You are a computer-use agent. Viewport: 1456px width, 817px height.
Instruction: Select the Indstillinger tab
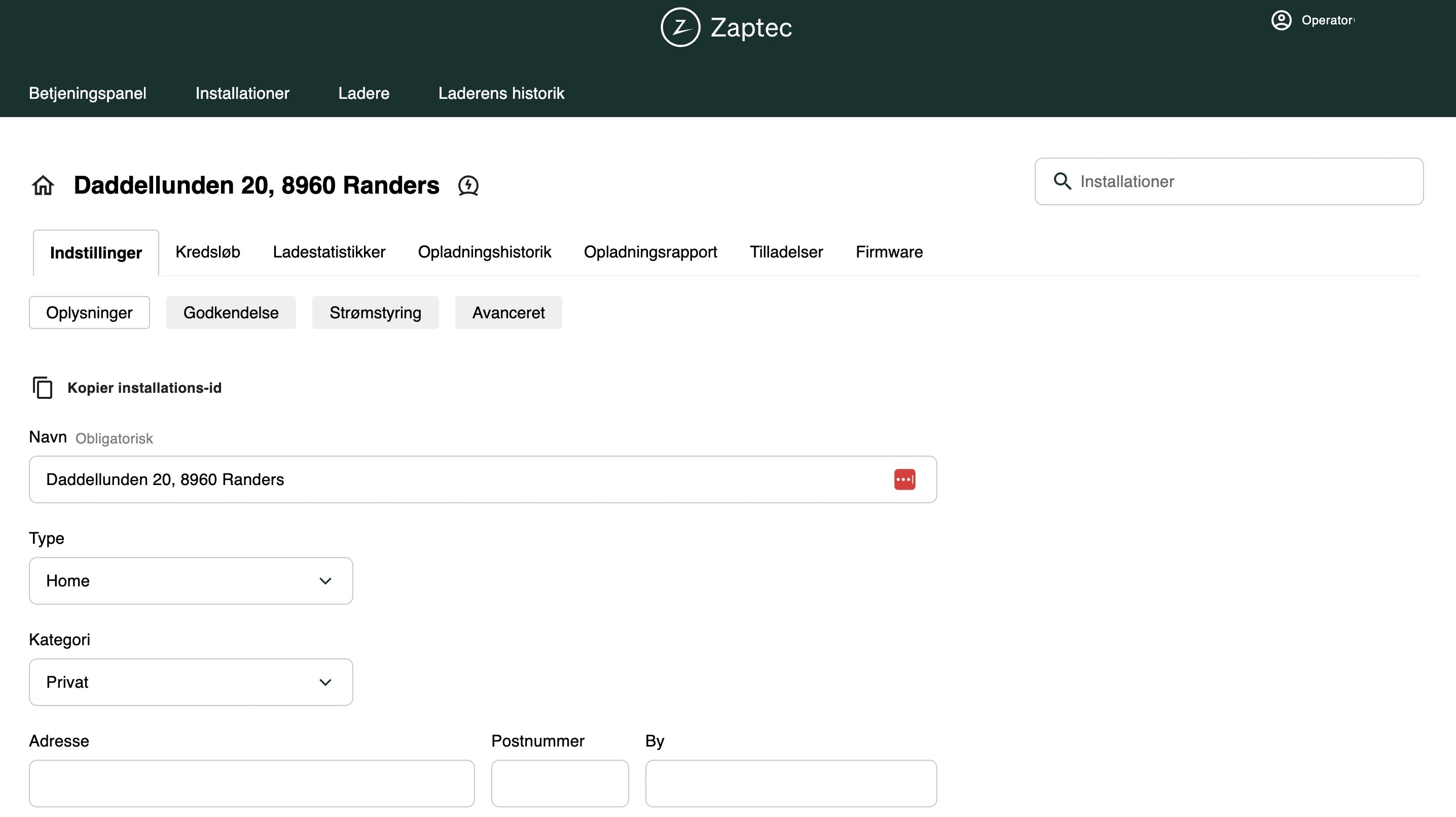(x=96, y=252)
